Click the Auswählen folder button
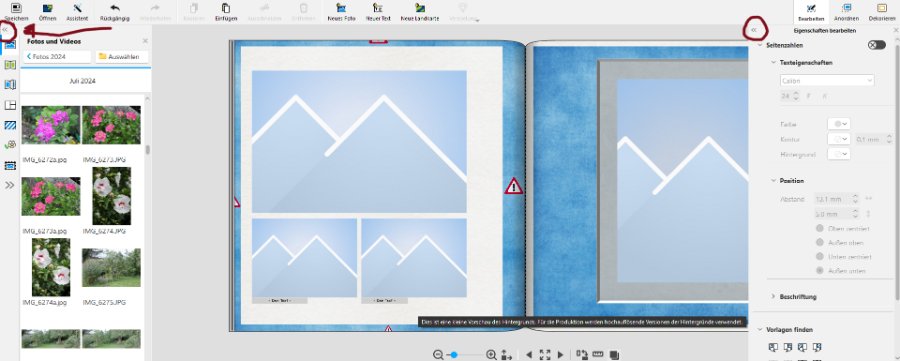900x361 pixels. tap(122, 57)
